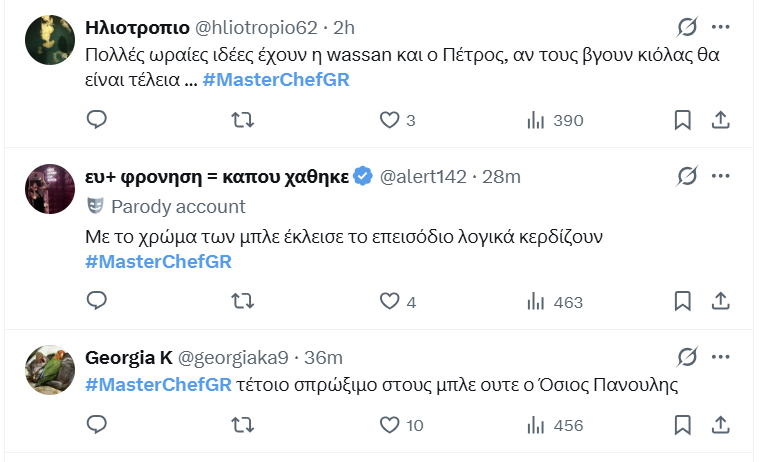View analytics showing 390 views

click(x=535, y=120)
